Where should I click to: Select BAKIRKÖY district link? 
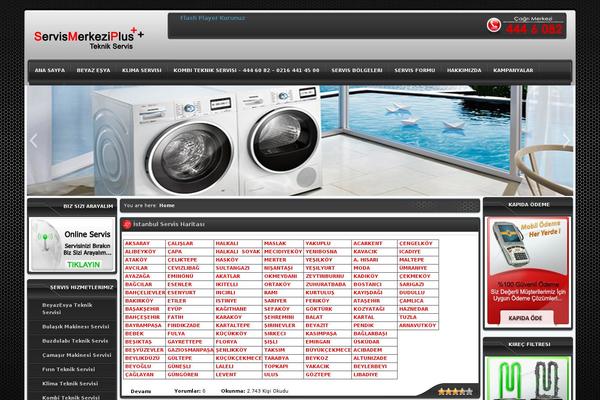[139, 301]
